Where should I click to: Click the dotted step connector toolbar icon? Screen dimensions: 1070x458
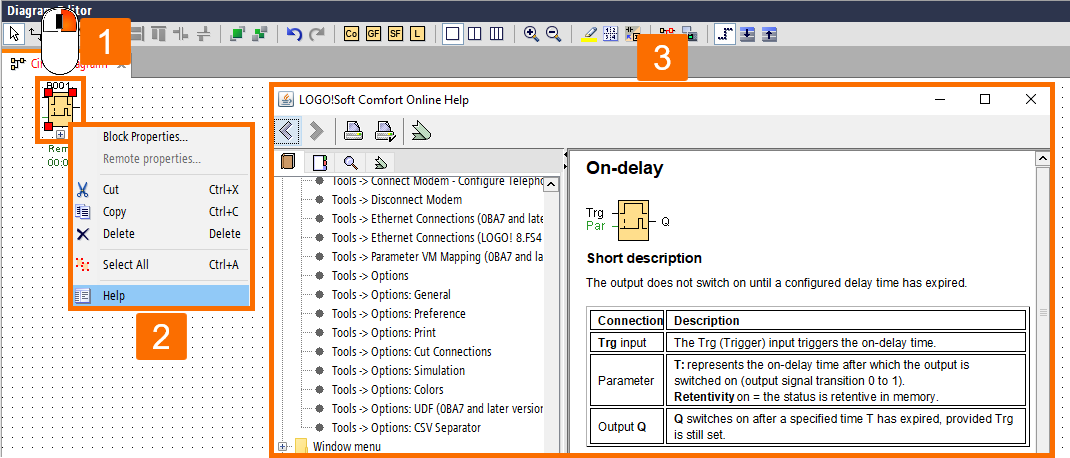[x=725, y=33]
